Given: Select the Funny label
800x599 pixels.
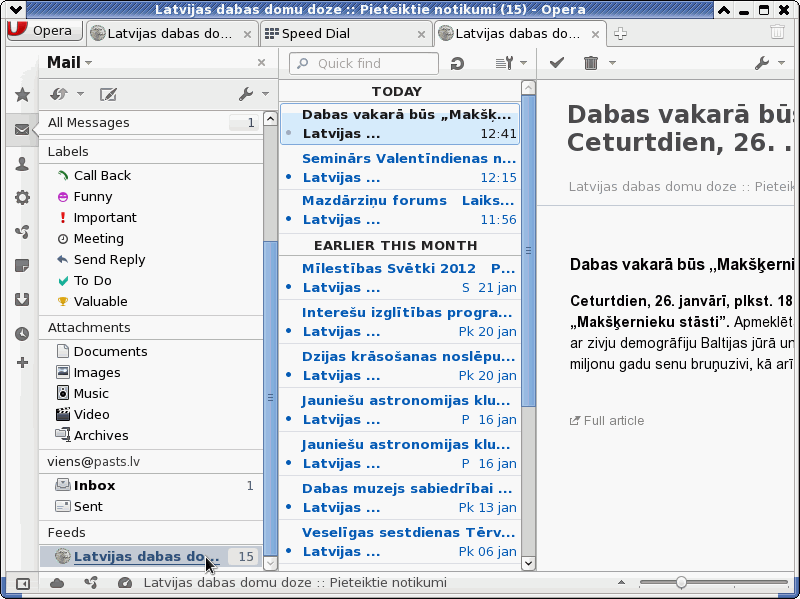Looking at the screenshot, I should (x=151, y=196).
